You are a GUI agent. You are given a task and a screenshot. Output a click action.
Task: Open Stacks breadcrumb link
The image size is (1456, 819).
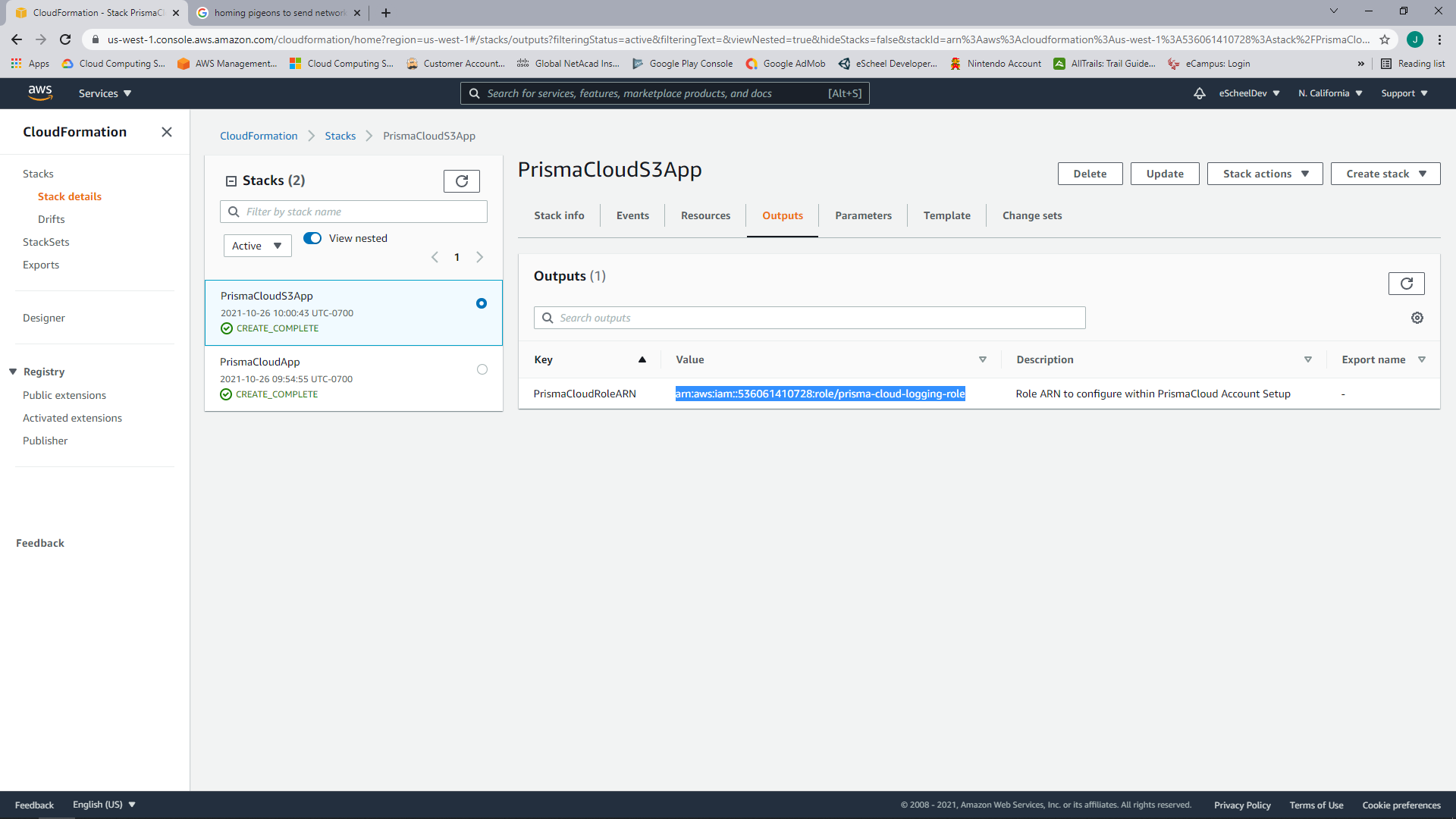click(x=340, y=136)
